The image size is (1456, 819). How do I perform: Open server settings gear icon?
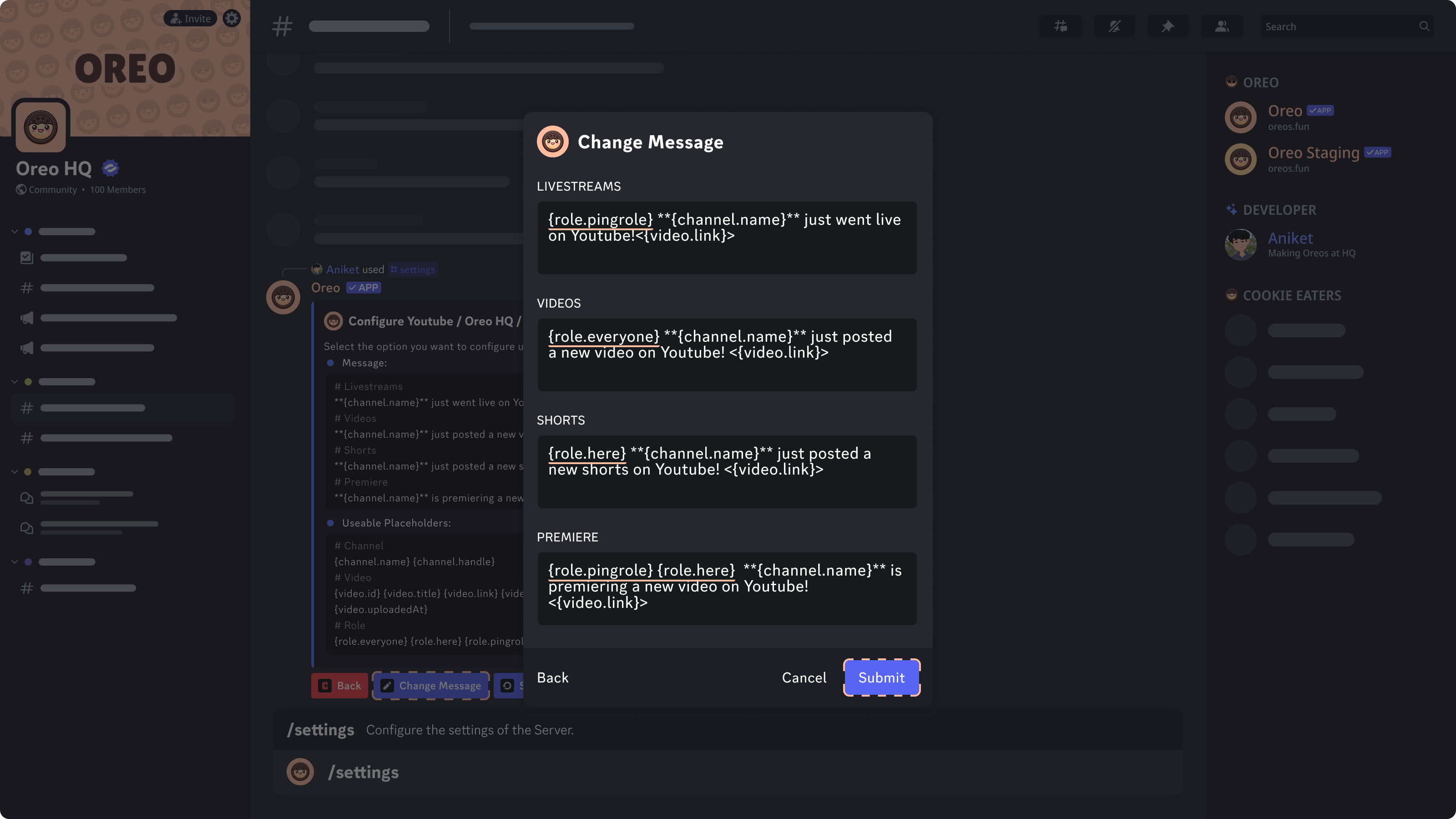pos(232,18)
